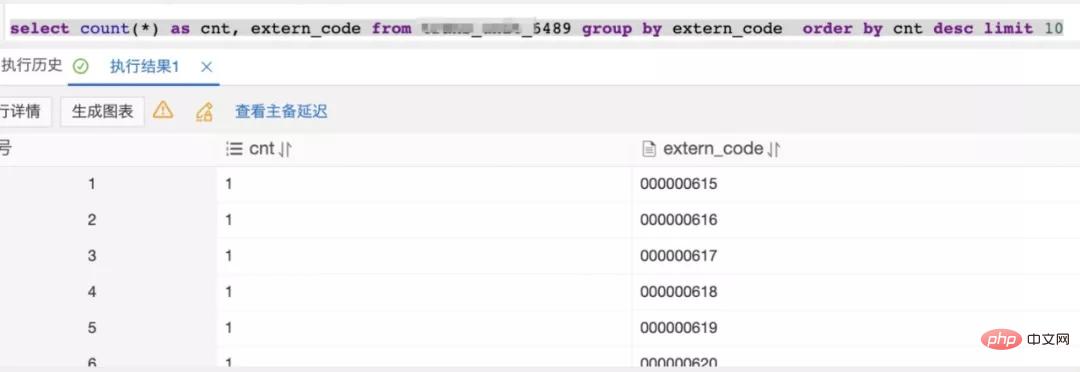Click inside the SQL query editor line

537,29
